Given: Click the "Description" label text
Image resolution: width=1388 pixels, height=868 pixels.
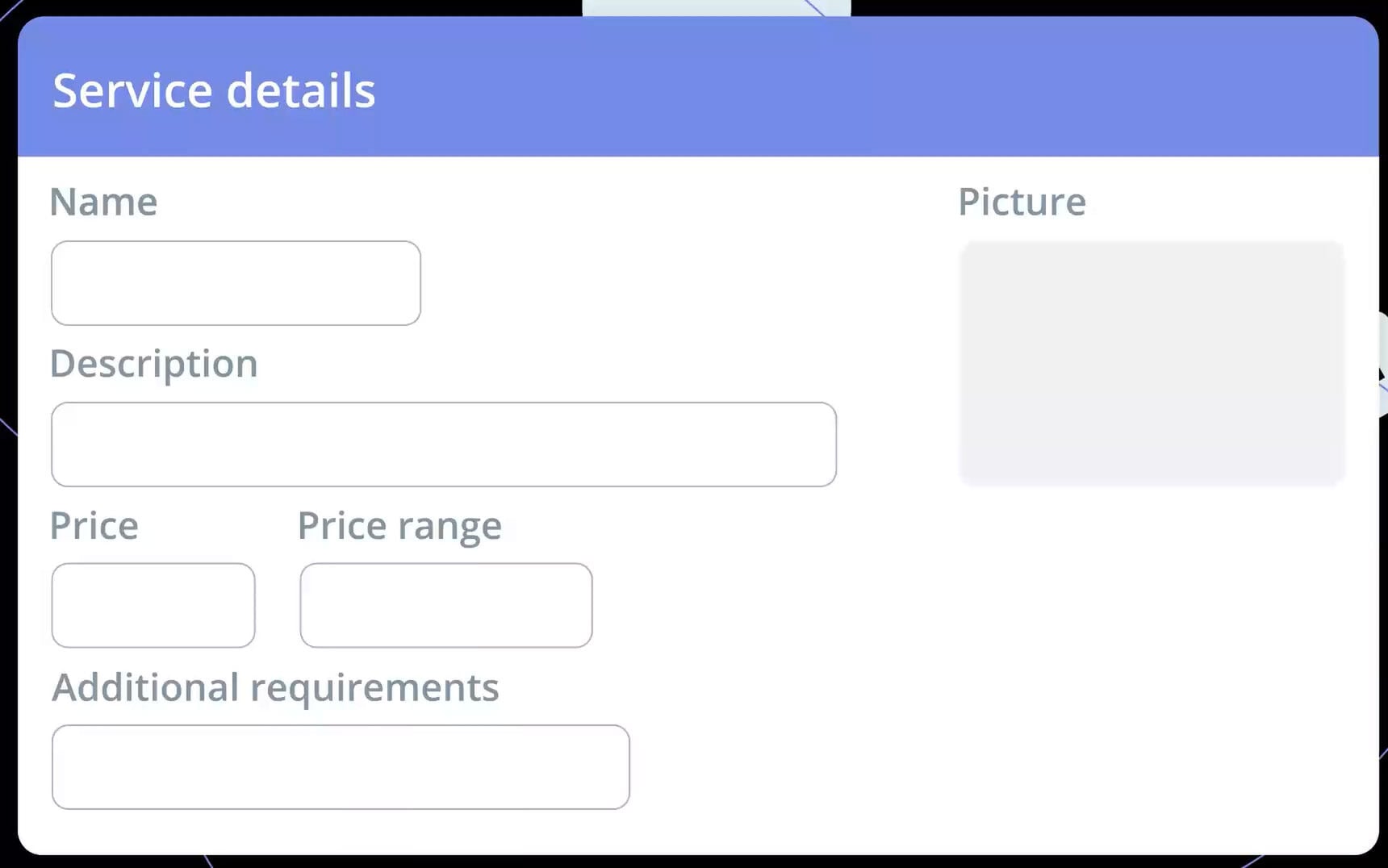Looking at the screenshot, I should (153, 364).
